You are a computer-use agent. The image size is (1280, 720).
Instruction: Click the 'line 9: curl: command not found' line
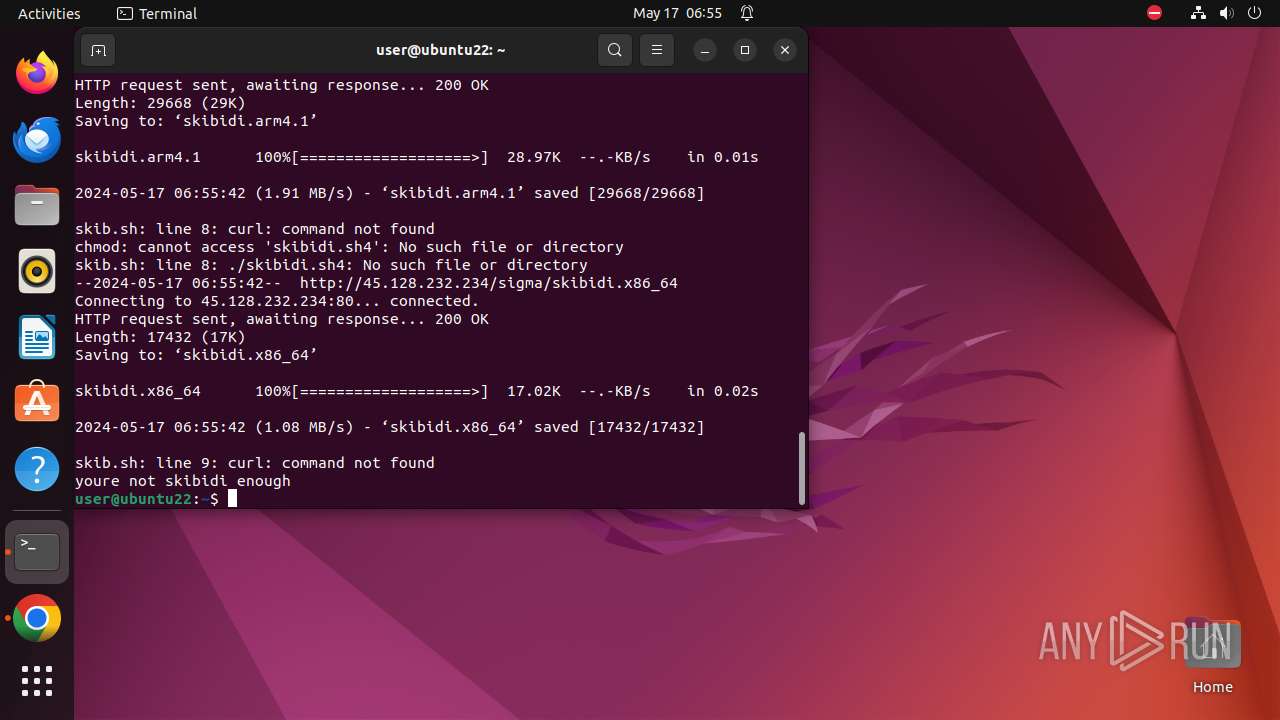(x=255, y=463)
